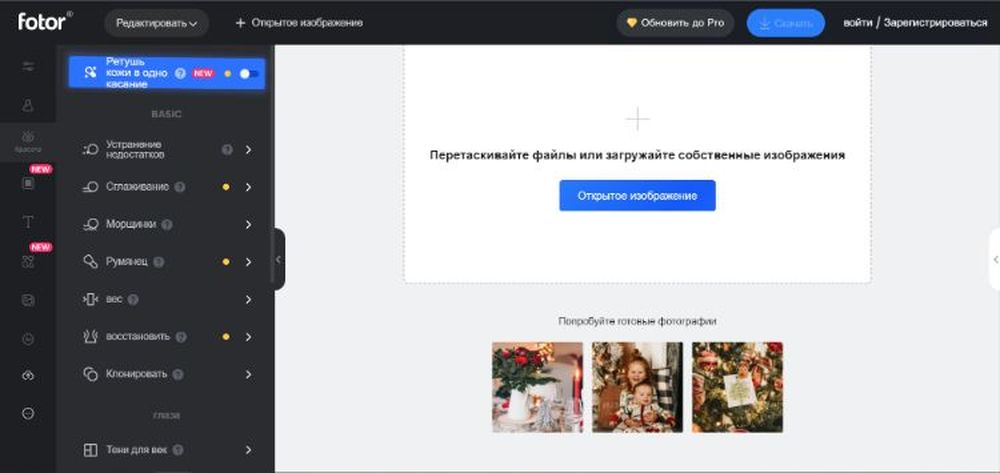Expand the right side panel arrow
Viewport: 1000px width, 473px height.
click(x=995, y=259)
